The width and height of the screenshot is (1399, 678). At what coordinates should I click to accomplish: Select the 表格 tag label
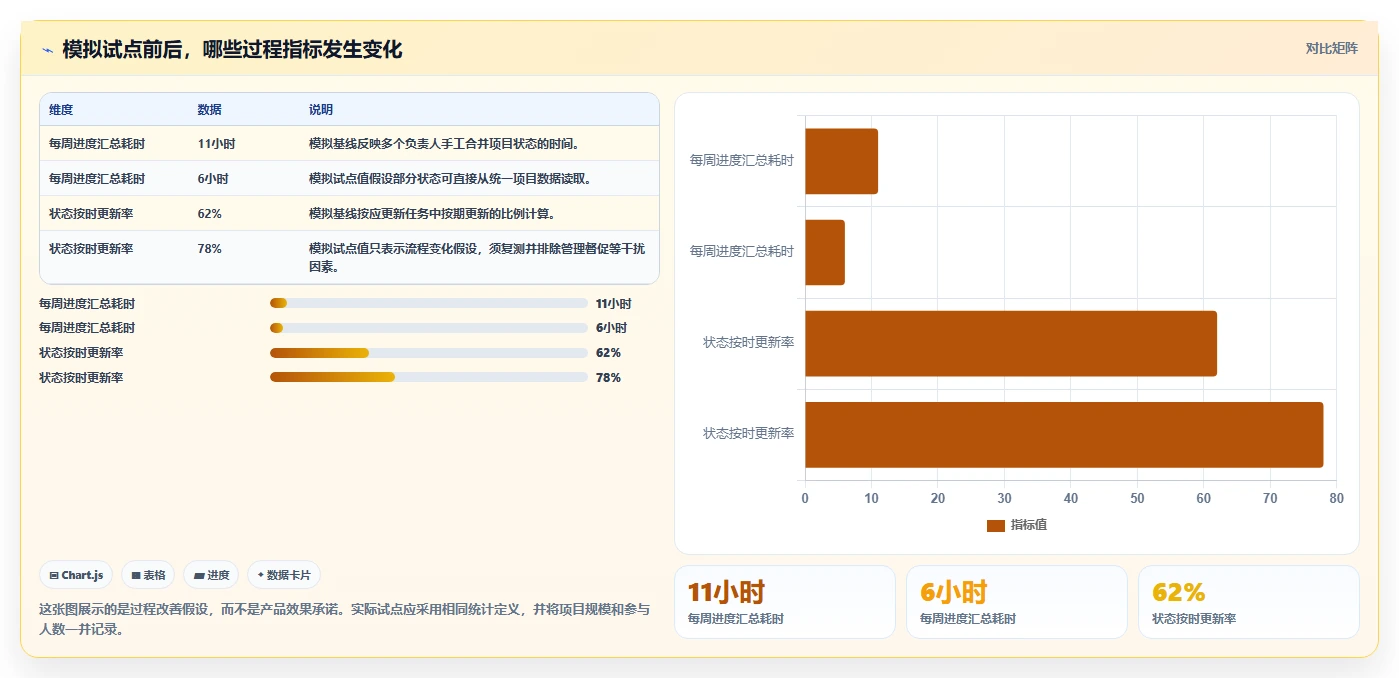point(154,576)
